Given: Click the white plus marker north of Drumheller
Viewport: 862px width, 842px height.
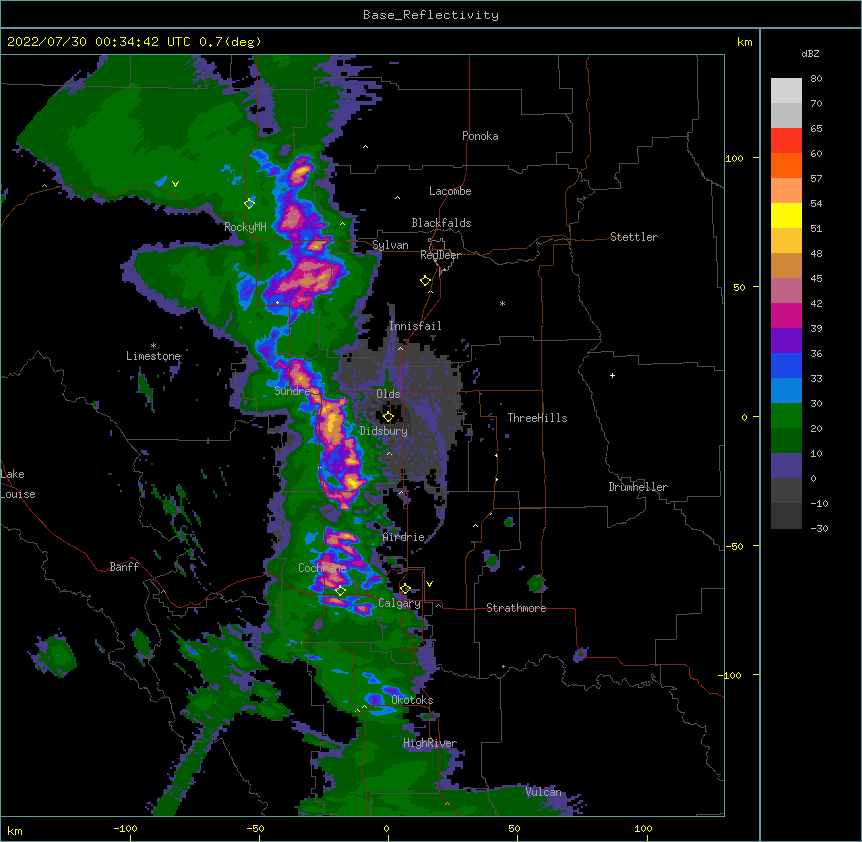Looking at the screenshot, I should 612,375.
